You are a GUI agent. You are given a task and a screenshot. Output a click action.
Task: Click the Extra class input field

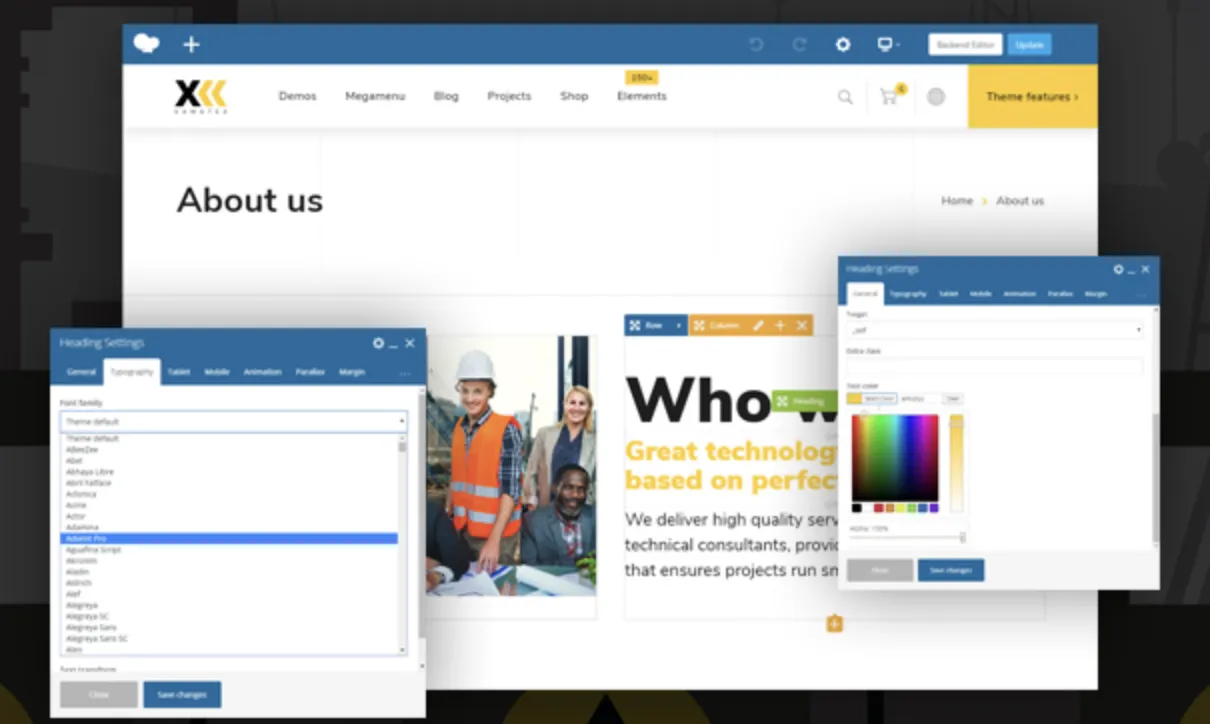pyautogui.click(x=995, y=366)
